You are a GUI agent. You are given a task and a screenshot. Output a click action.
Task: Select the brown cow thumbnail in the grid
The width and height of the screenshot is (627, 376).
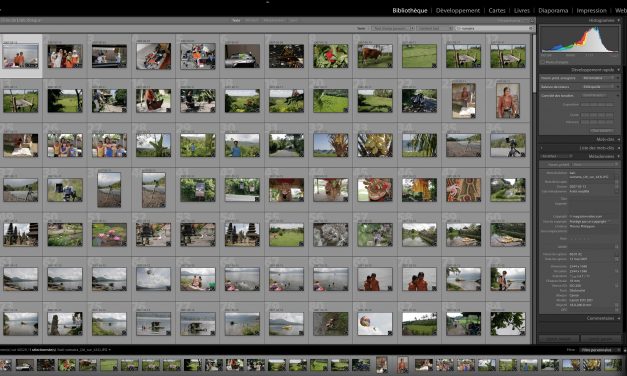point(375,56)
